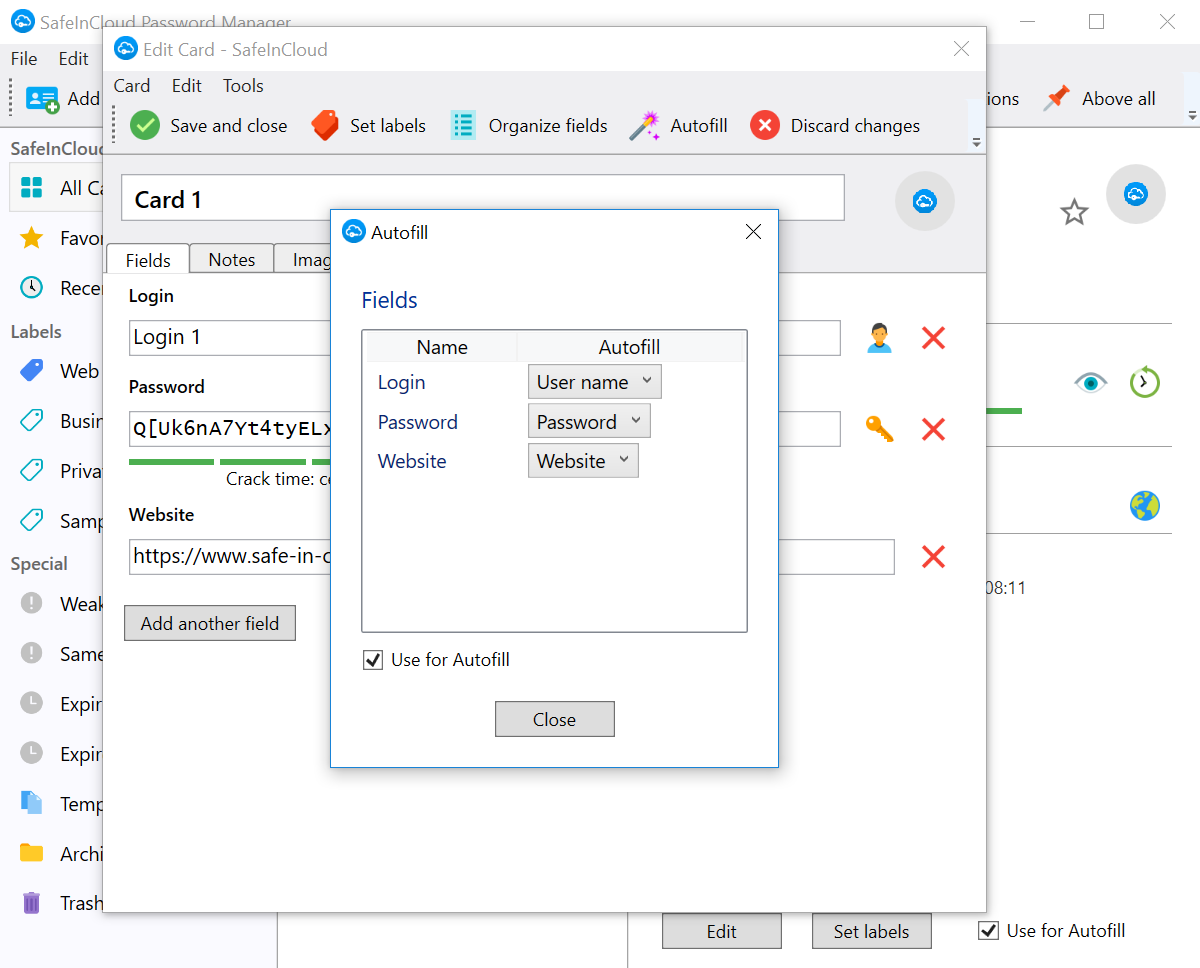Screen dimensions: 1200x968
Task: Close the Edit Card window with X
Action: point(961,49)
